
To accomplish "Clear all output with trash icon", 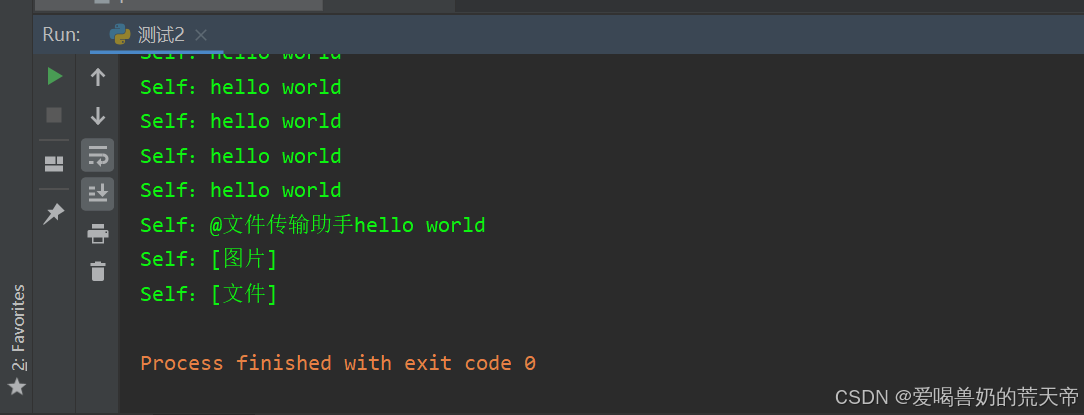I will tap(98, 271).
